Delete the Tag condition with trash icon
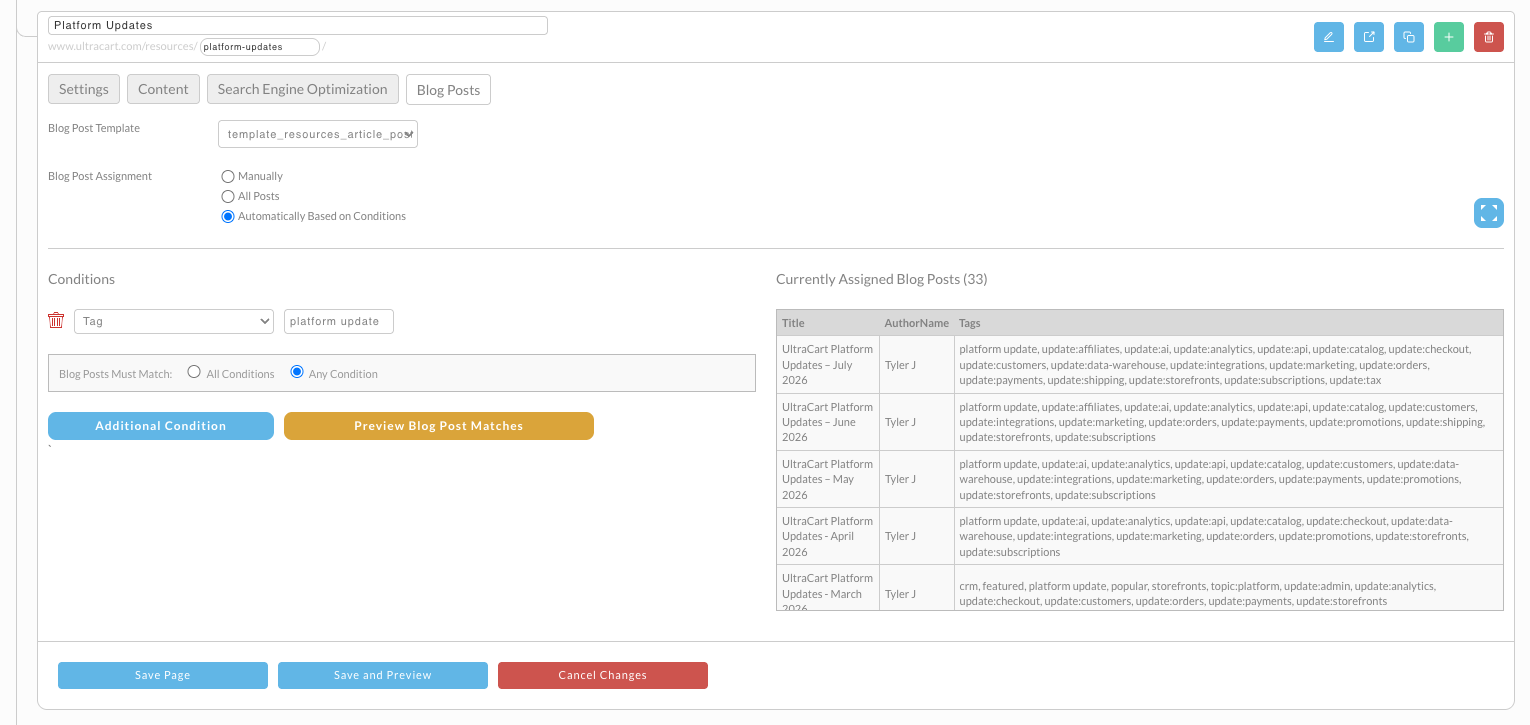The width and height of the screenshot is (1530, 725). (x=56, y=320)
